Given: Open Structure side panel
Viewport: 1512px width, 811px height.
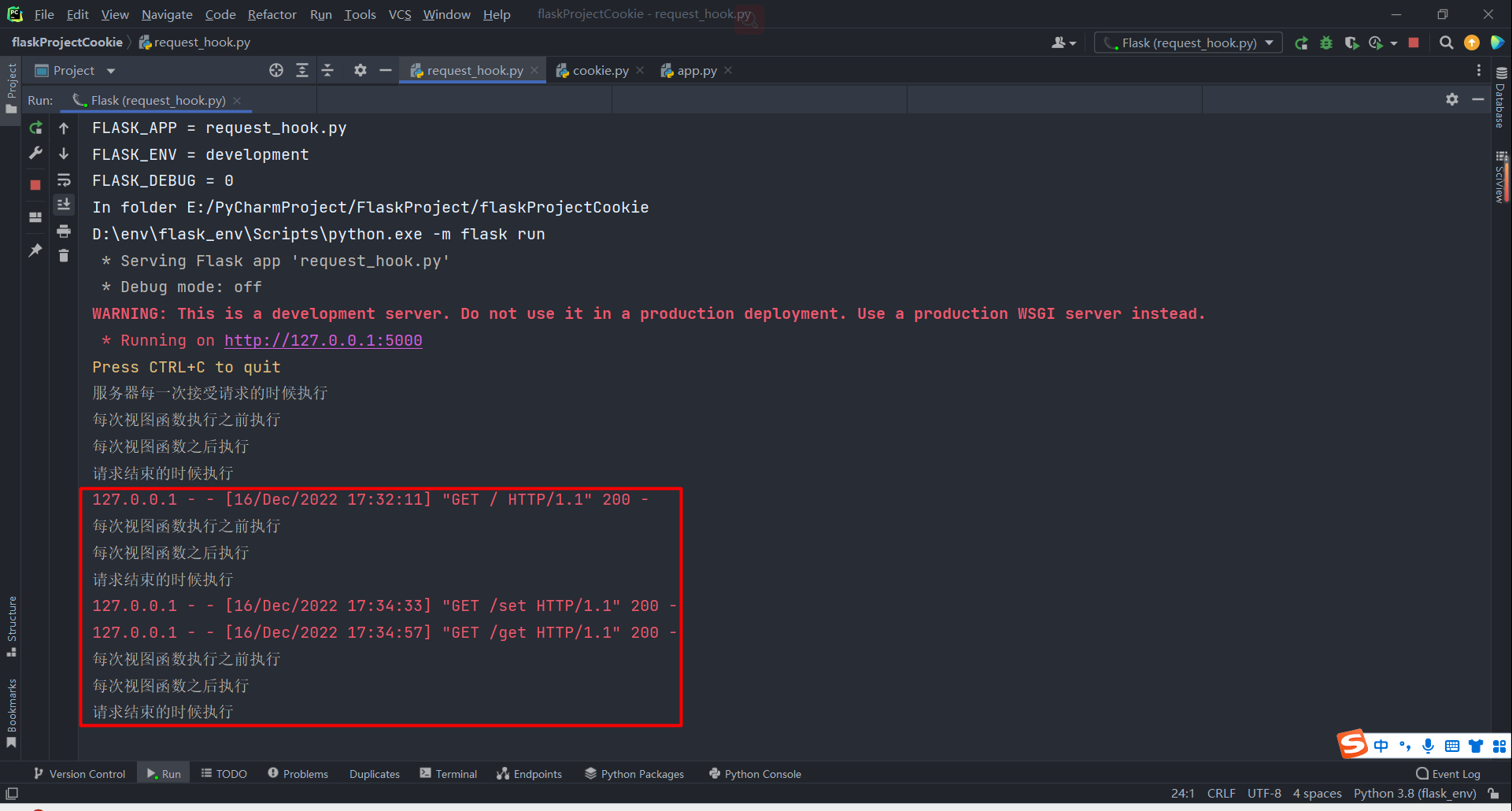Looking at the screenshot, I should (12, 626).
